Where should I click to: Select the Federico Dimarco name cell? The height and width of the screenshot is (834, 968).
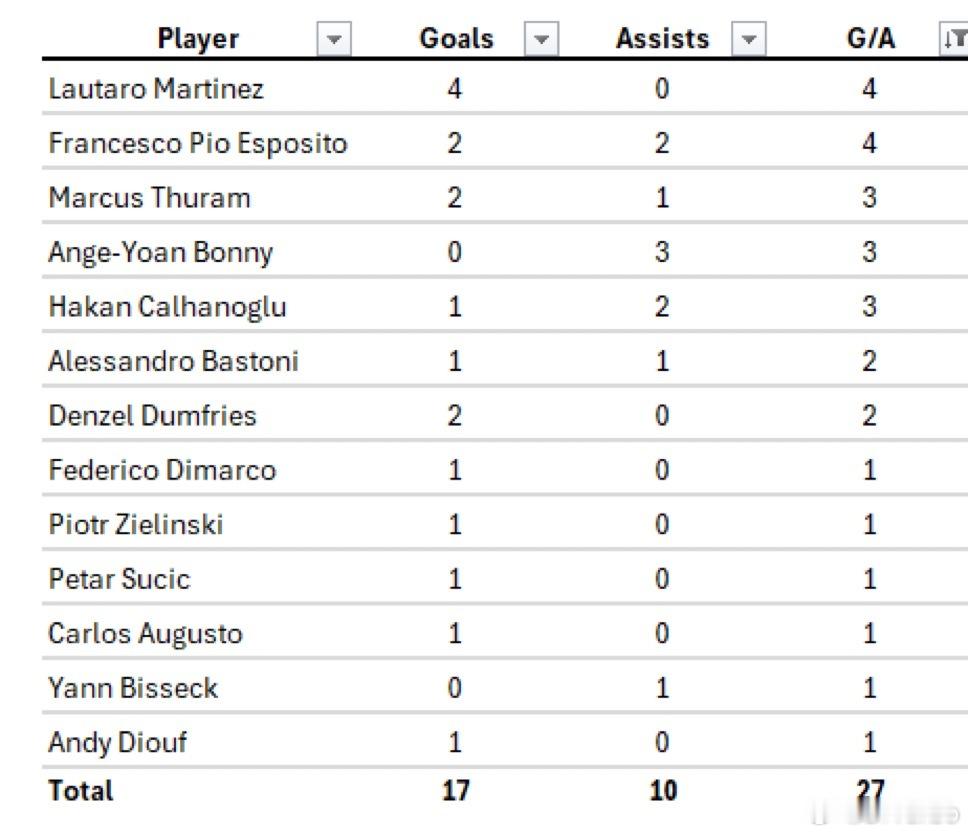[162, 470]
